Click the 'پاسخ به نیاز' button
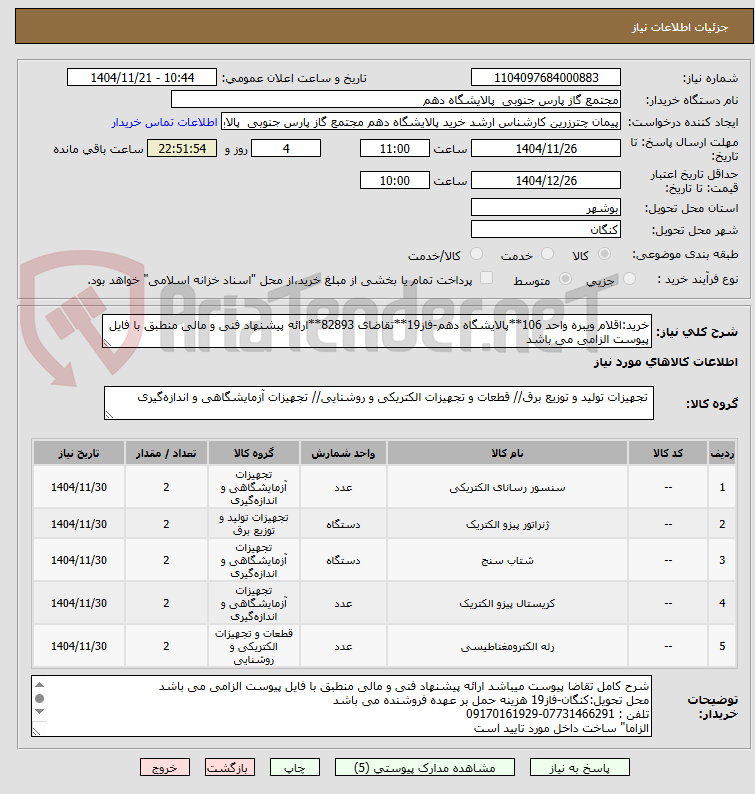This screenshot has height=794, width=755. [579, 768]
